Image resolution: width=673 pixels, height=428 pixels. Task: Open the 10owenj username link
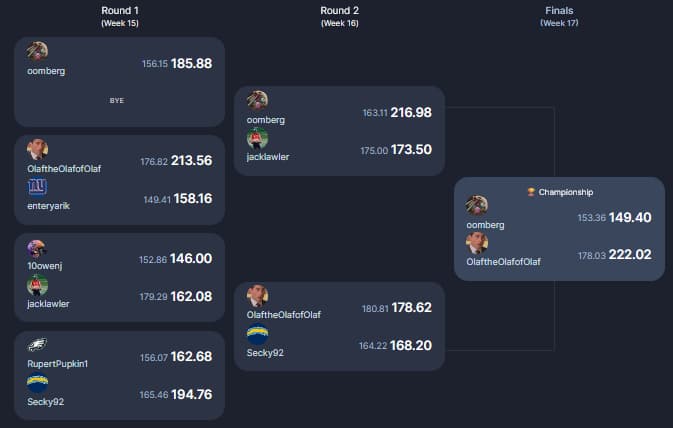coord(44,266)
